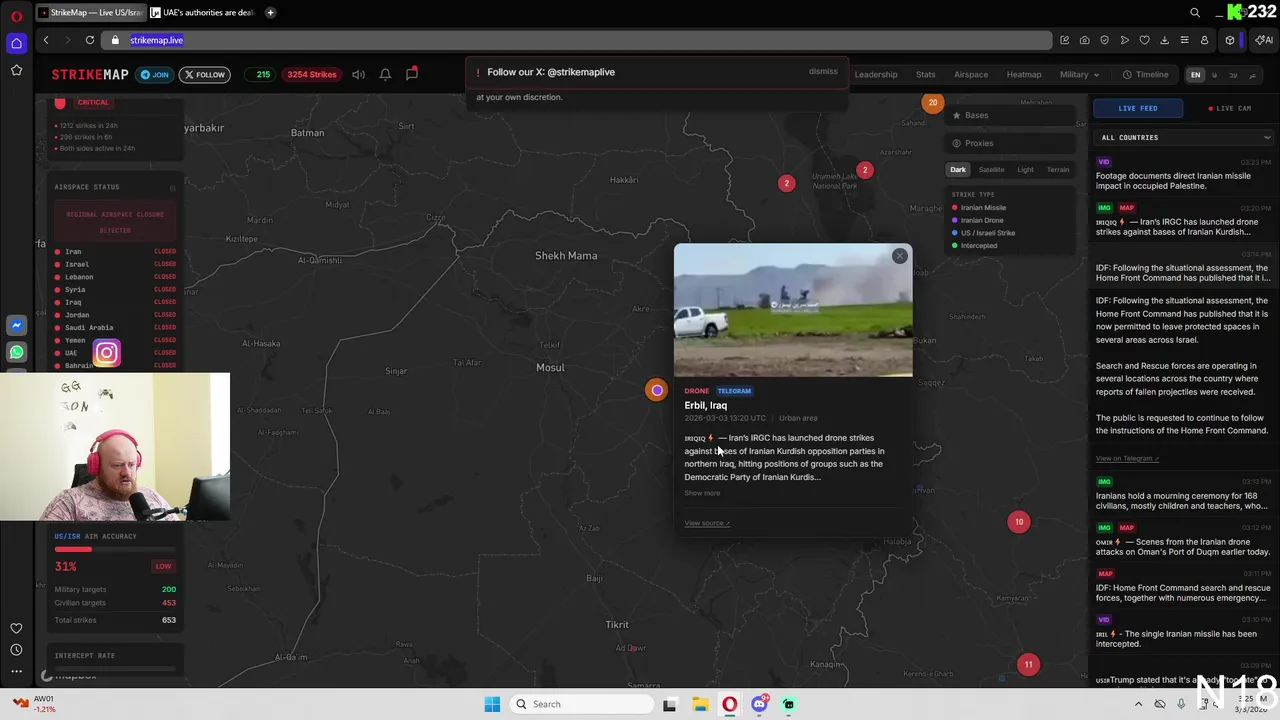Click the Erbil drone strike map marker
1280x720 pixels.
656,390
